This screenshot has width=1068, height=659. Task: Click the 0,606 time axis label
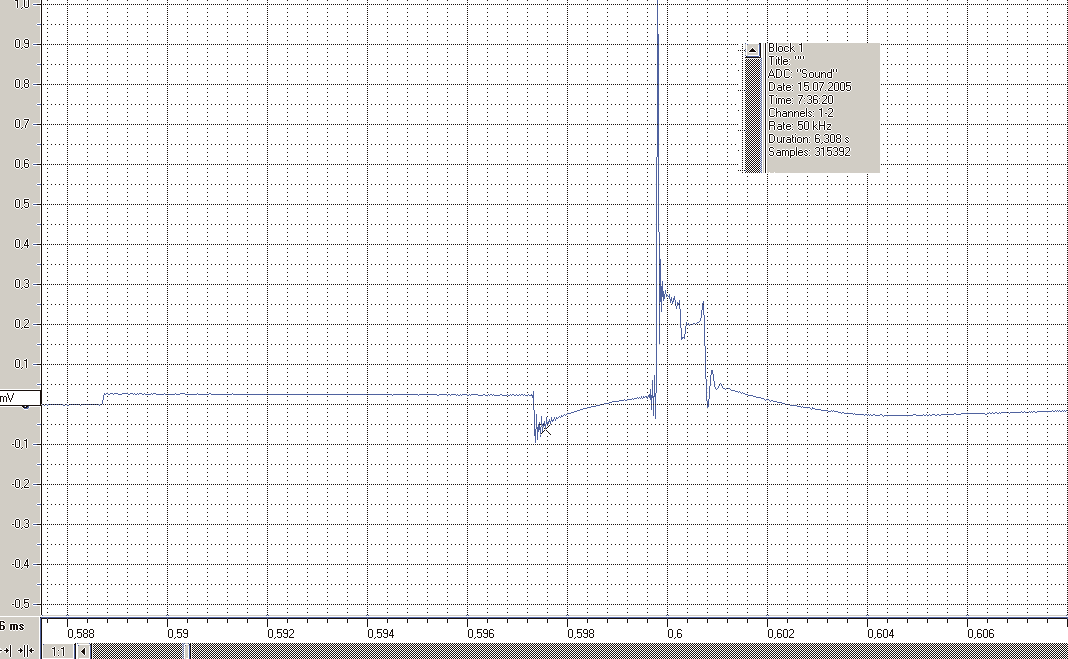(980, 633)
